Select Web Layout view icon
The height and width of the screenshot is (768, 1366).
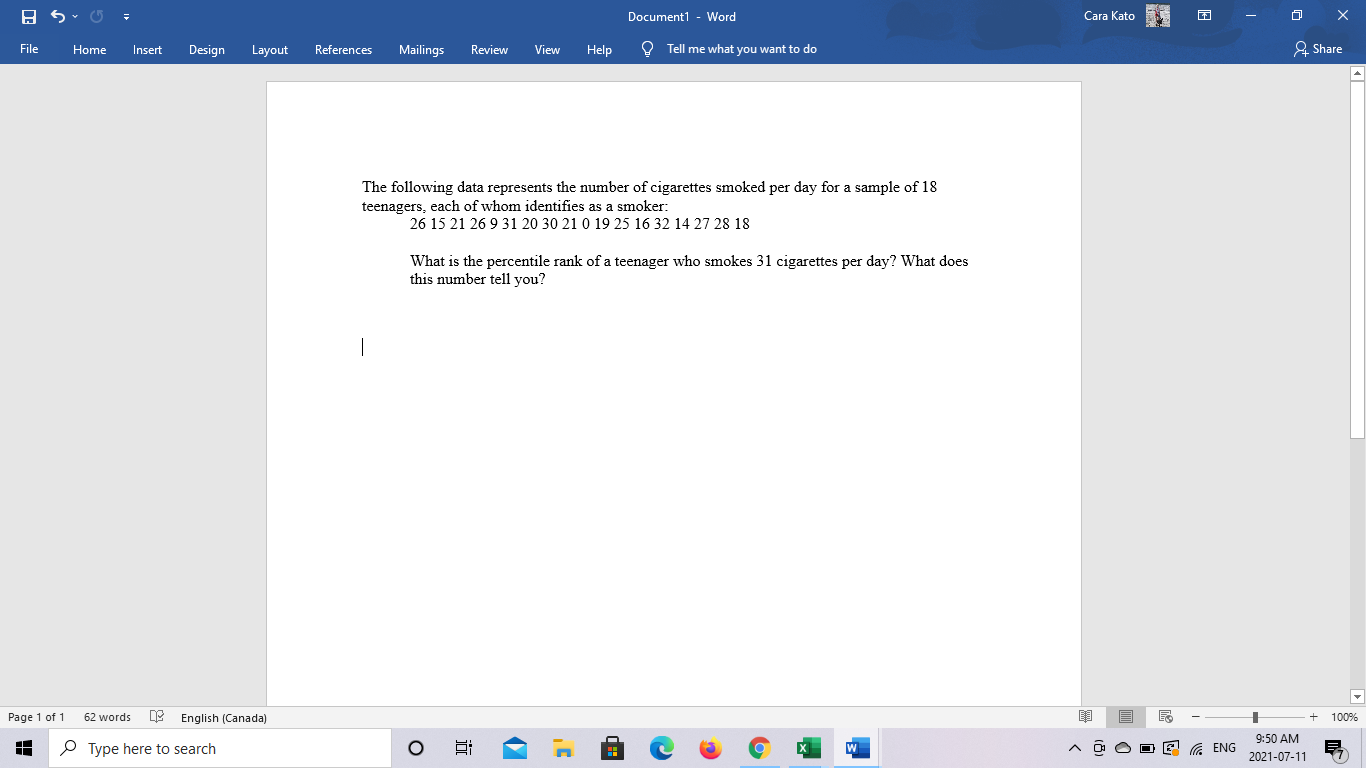(x=1164, y=717)
